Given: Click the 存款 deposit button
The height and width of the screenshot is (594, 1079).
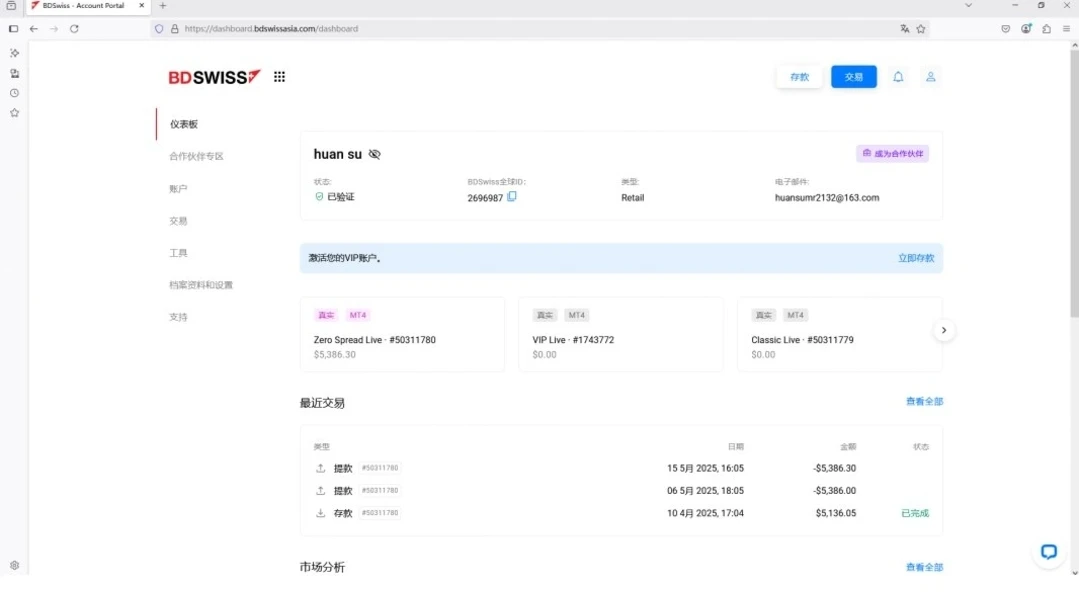Looking at the screenshot, I should 799,77.
